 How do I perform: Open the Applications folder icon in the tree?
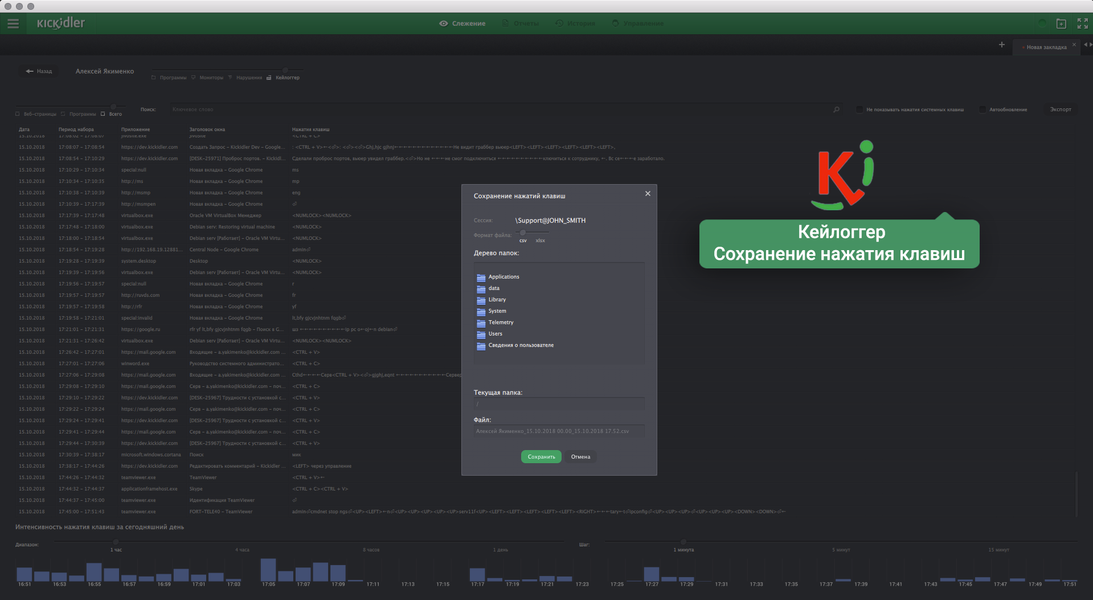[481, 277]
